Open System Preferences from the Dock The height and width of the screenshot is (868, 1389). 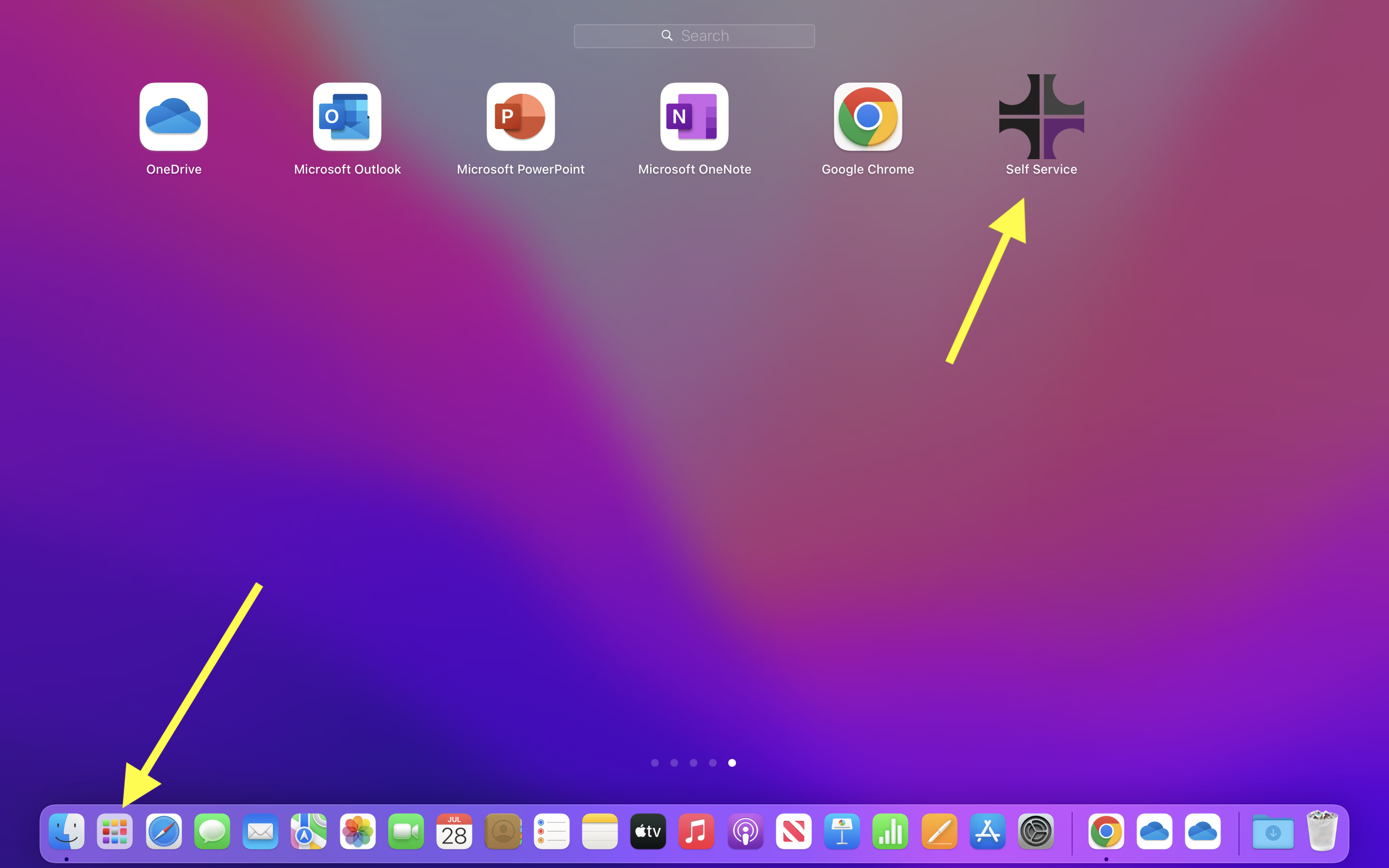point(1036,831)
